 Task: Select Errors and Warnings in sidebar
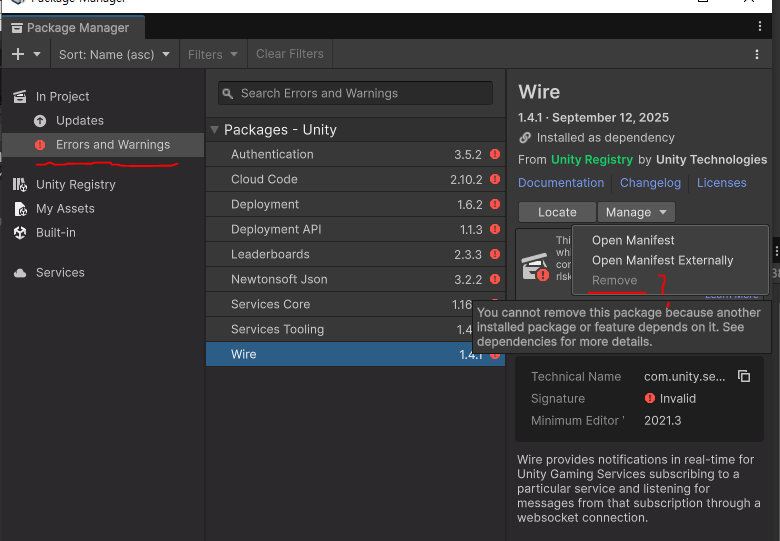(103, 145)
